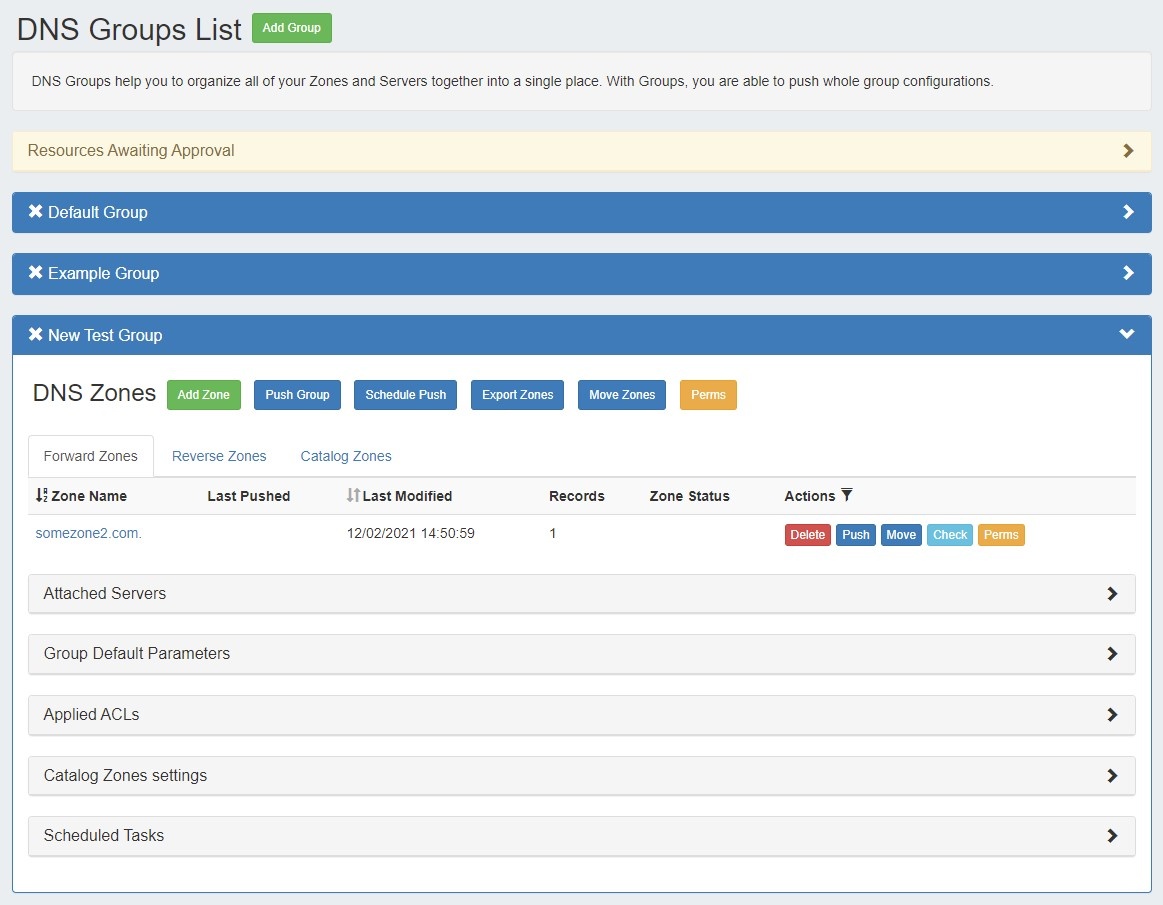
Task: Click the green Add Group button
Action: coord(291,28)
